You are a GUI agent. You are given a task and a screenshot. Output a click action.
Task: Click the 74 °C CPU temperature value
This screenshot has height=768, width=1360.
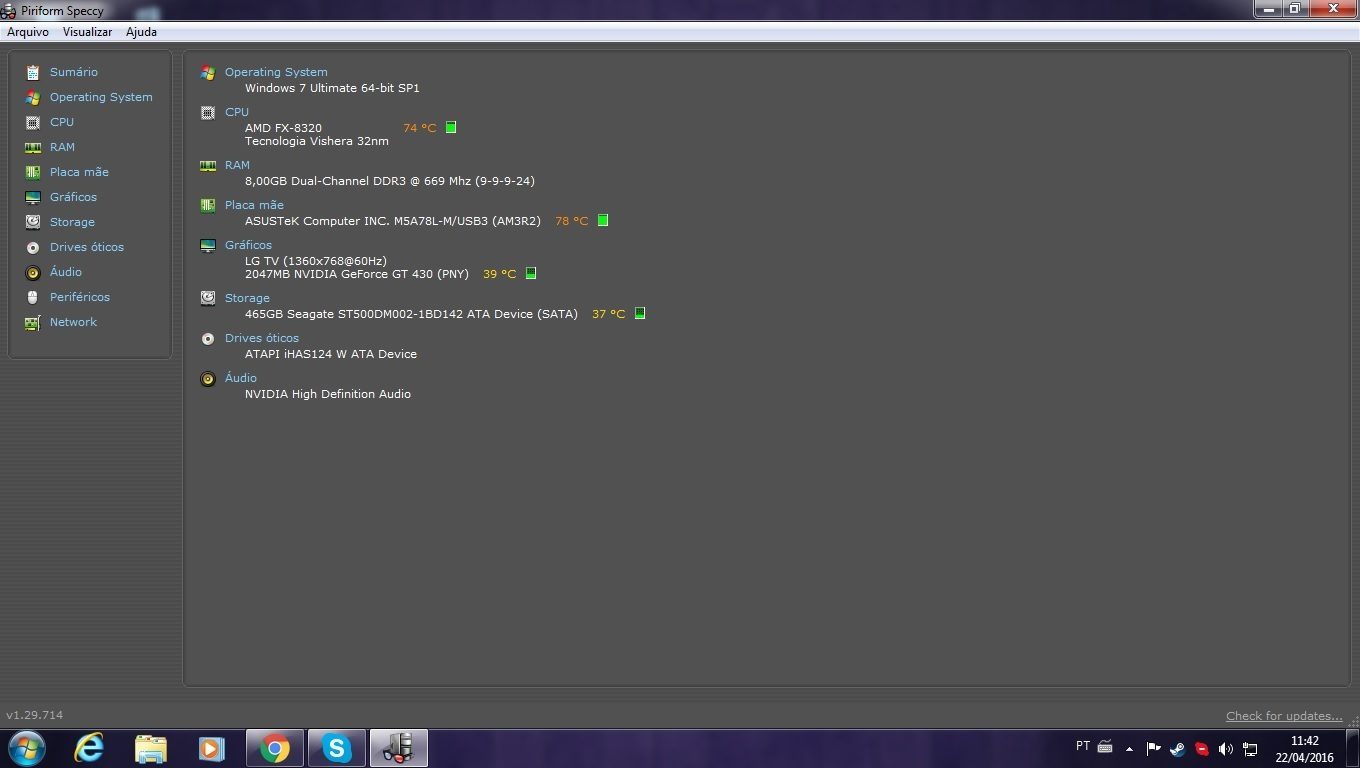[420, 128]
